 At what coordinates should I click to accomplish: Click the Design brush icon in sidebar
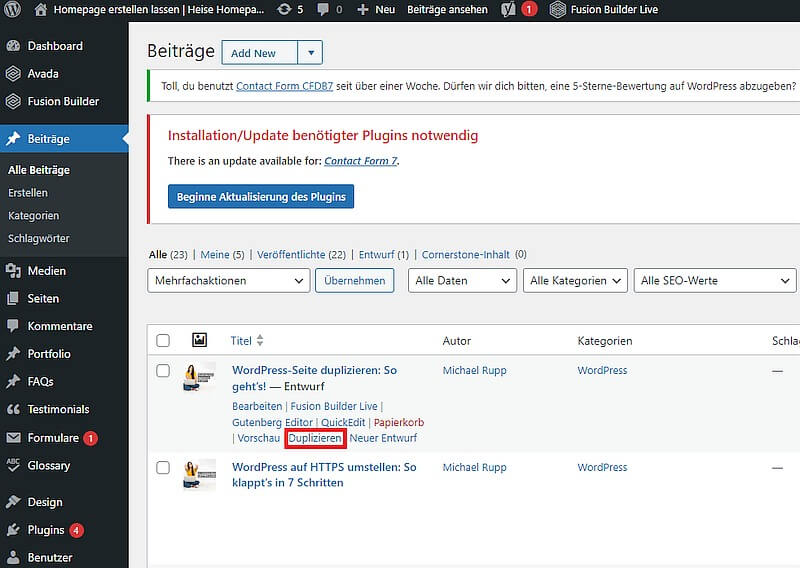[x=13, y=502]
